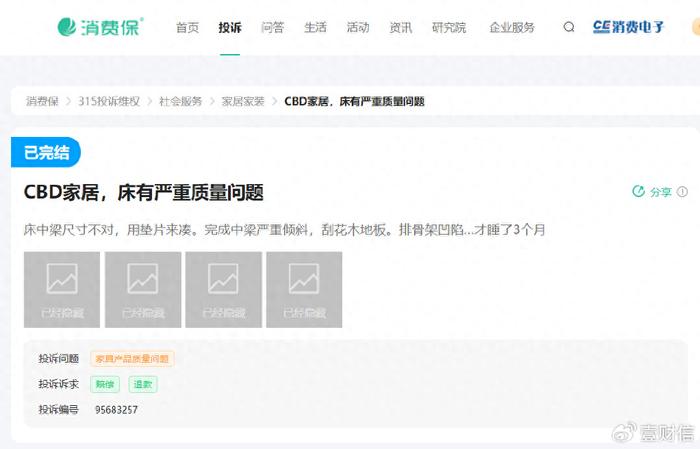This screenshot has height=449, width=700.
Task: Click the 家居家装 breadcrumb link
Action: [x=243, y=101]
